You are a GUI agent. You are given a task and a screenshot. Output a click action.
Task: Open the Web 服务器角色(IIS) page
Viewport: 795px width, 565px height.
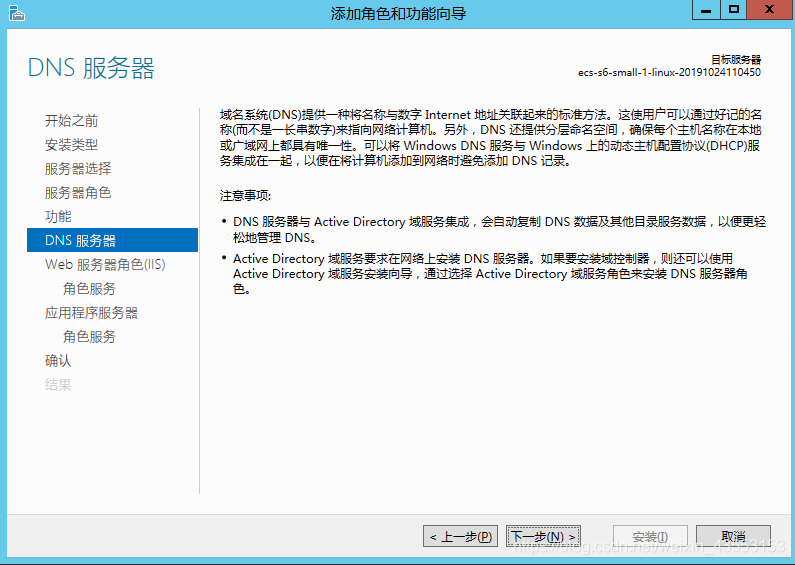(x=105, y=265)
